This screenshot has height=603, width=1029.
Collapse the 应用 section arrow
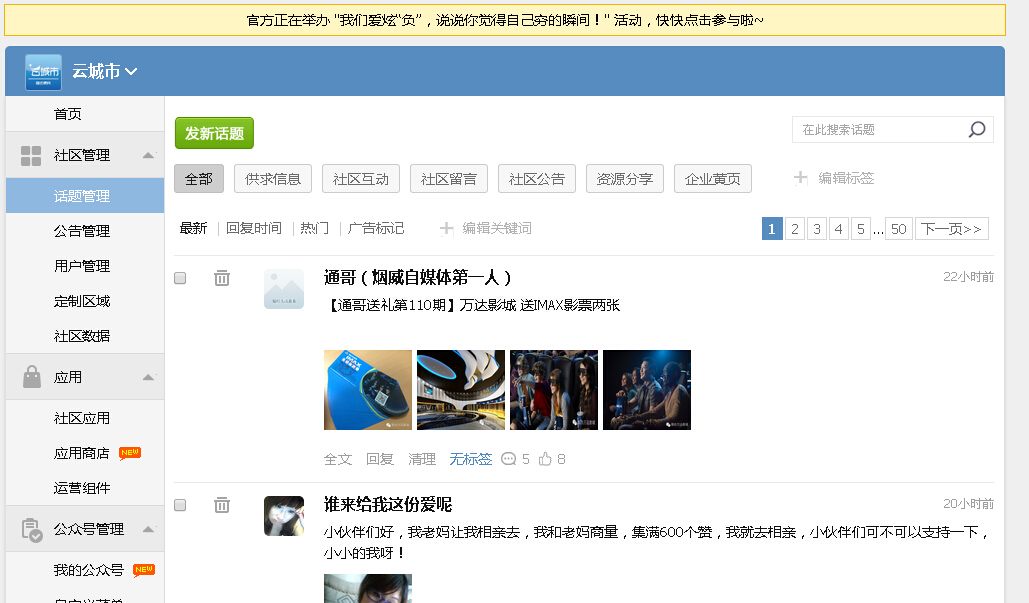148,377
